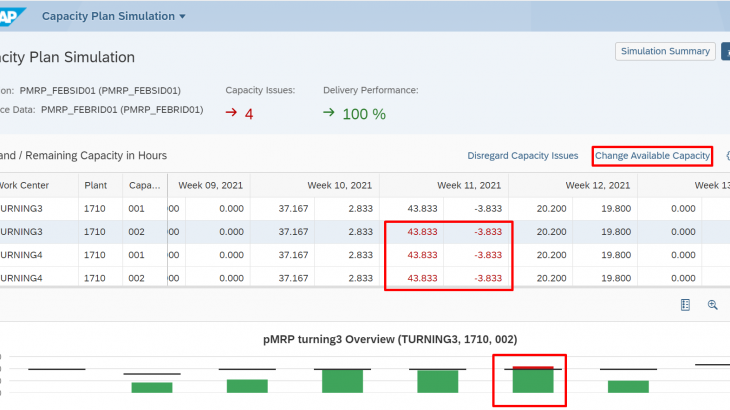This screenshot has height=410, width=730.
Task: Click the red capacity issues count 4
Action: (x=249, y=114)
